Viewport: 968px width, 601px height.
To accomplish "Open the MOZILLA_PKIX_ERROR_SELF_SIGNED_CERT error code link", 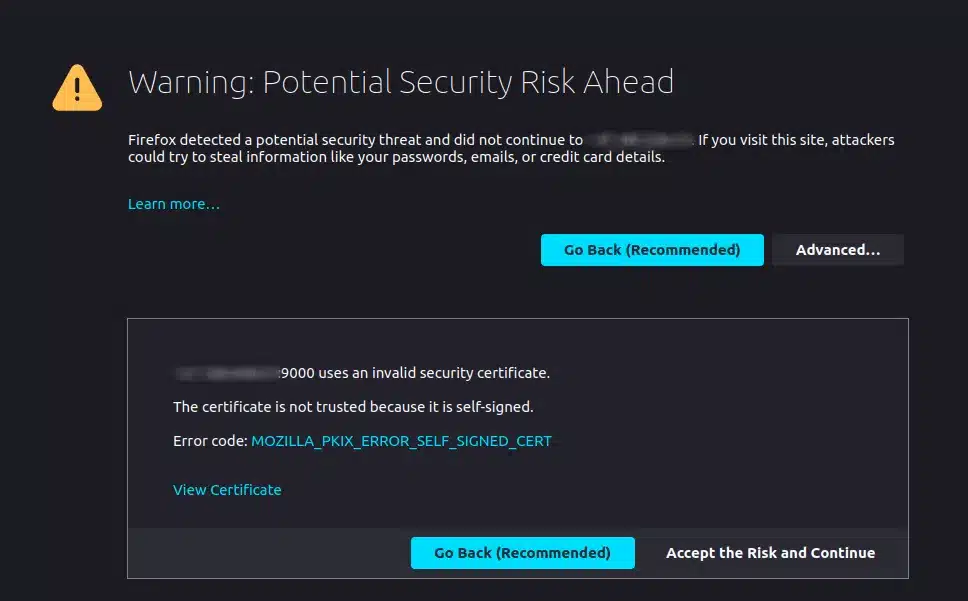I will click(x=401, y=441).
